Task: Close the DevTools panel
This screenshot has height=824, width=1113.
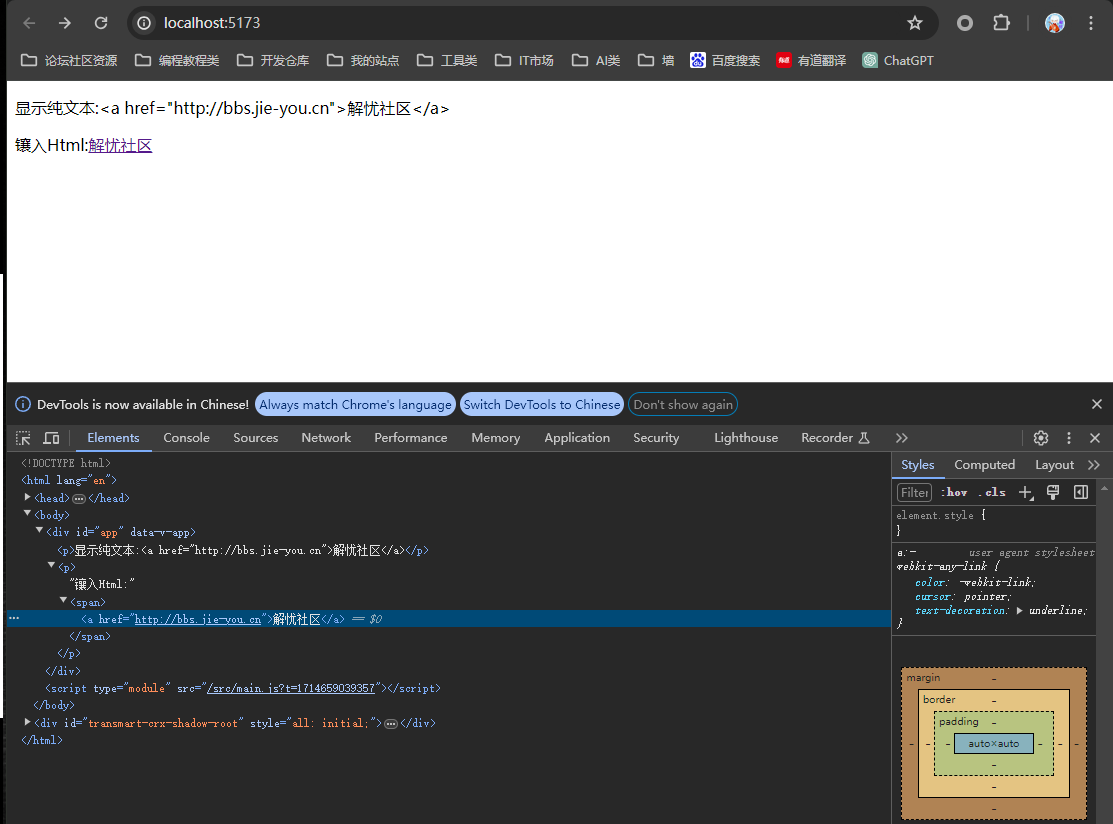Action: [x=1095, y=438]
